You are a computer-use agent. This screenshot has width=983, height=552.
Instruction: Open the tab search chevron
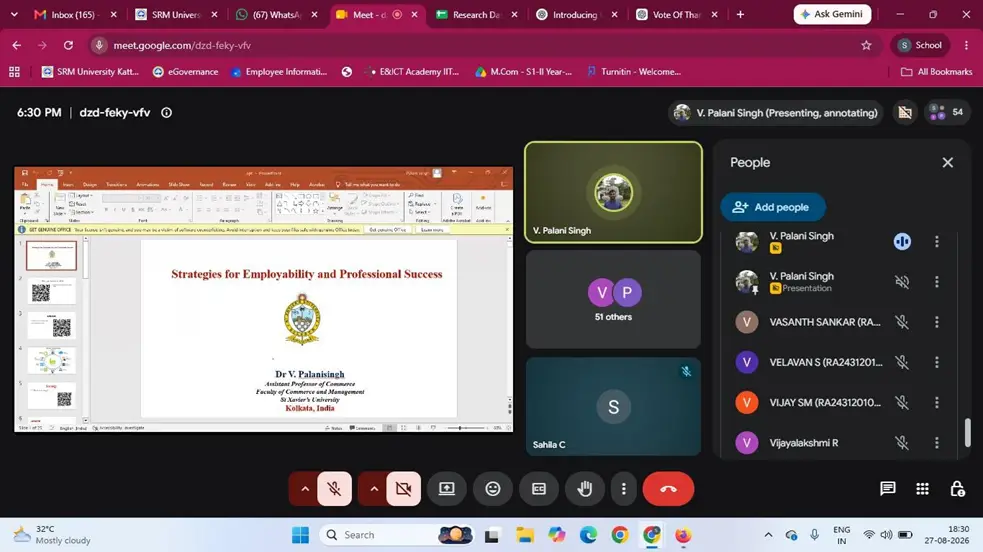(14, 14)
